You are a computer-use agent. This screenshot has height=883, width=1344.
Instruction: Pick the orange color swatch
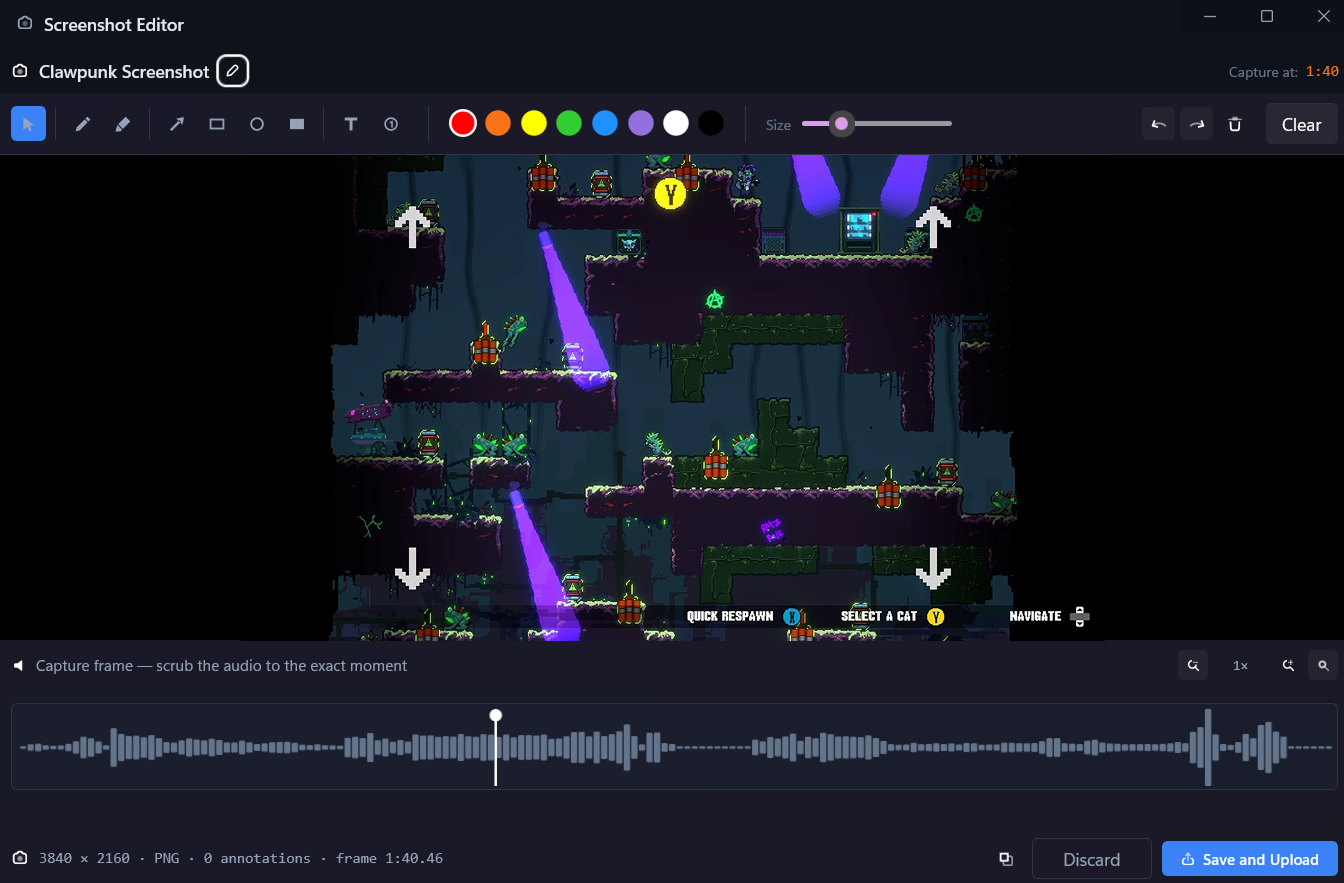point(498,123)
